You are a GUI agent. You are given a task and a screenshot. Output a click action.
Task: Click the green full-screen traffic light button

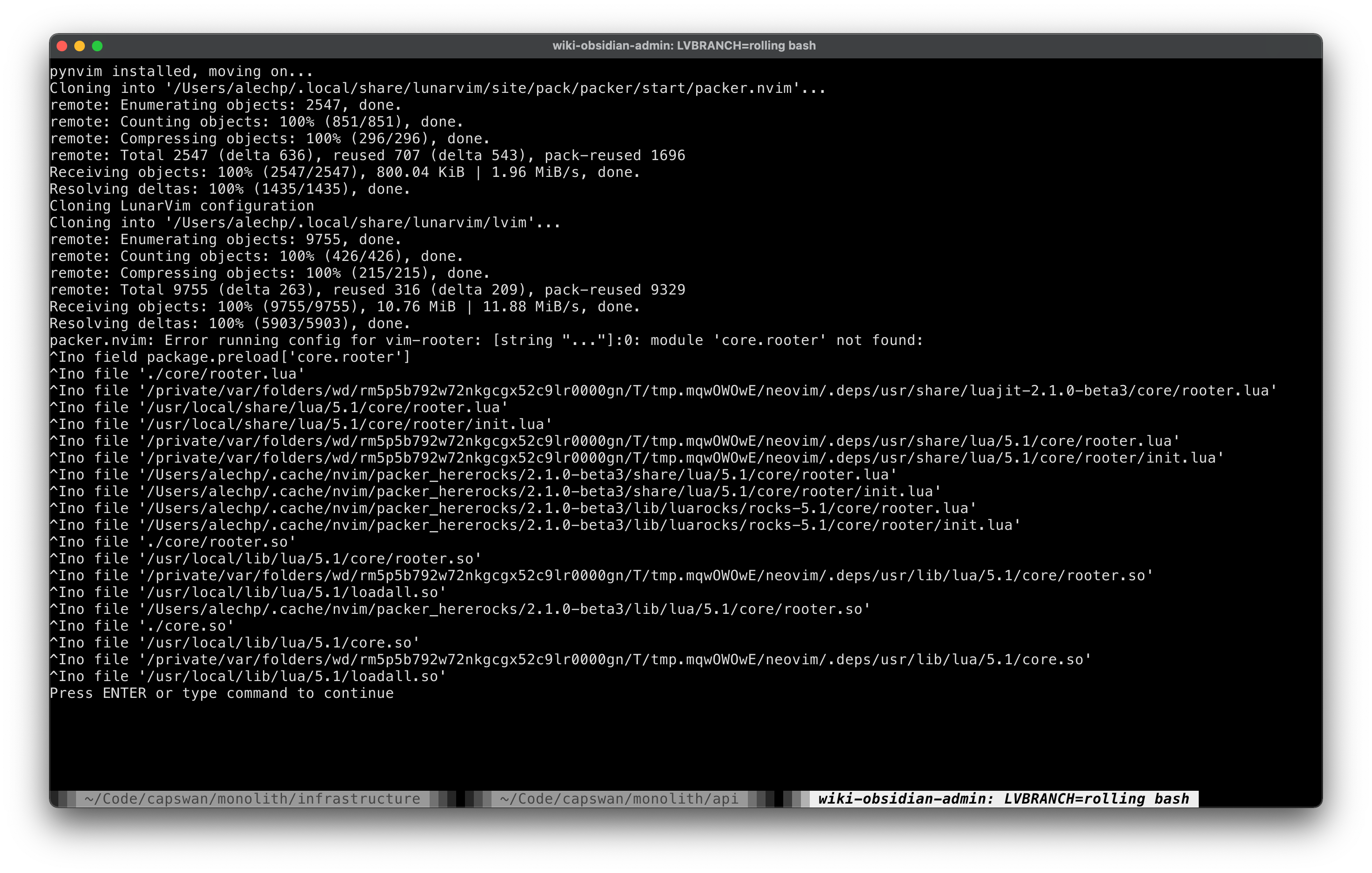pyautogui.click(x=99, y=46)
